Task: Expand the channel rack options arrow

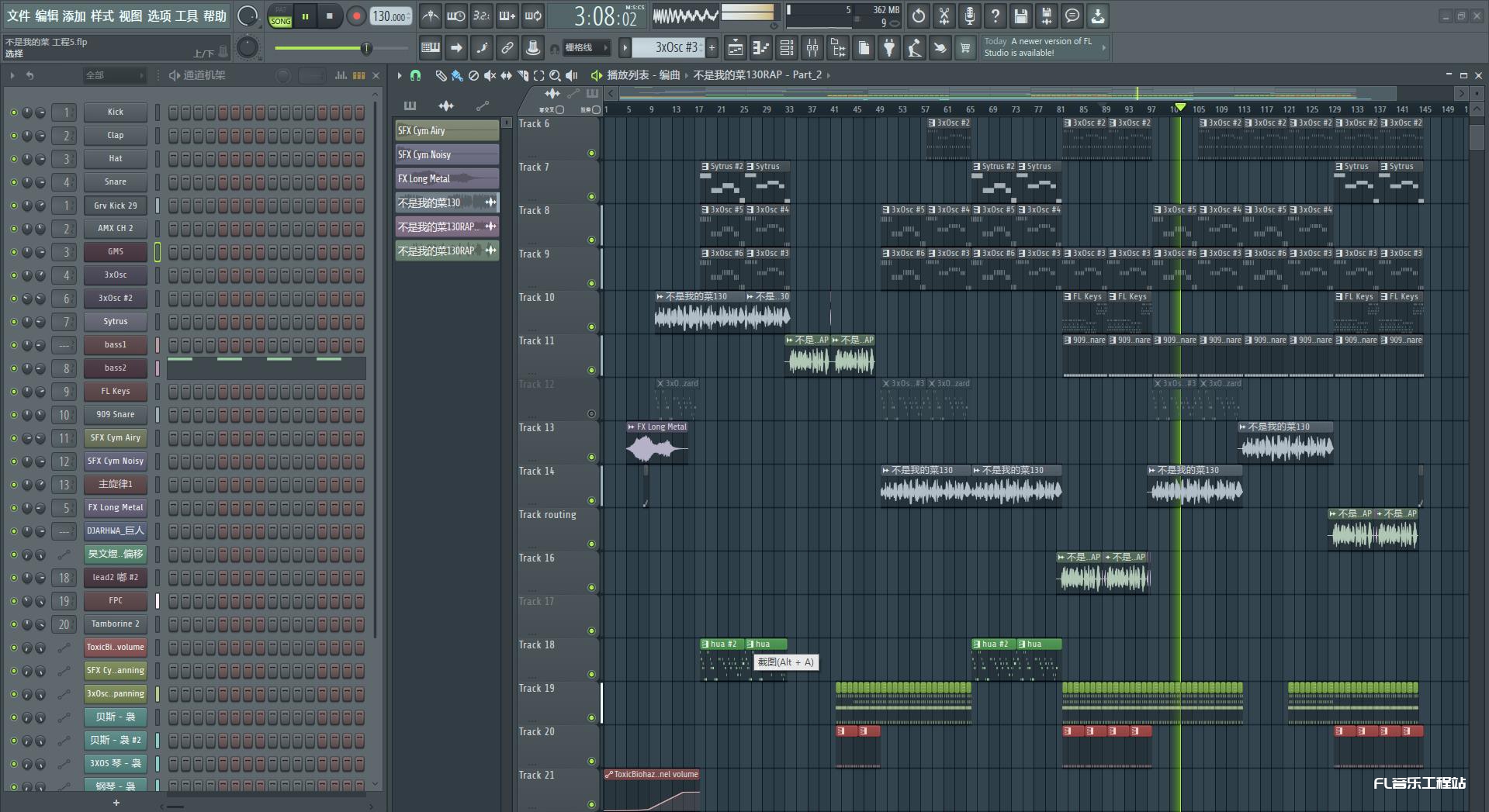Action: coord(12,75)
